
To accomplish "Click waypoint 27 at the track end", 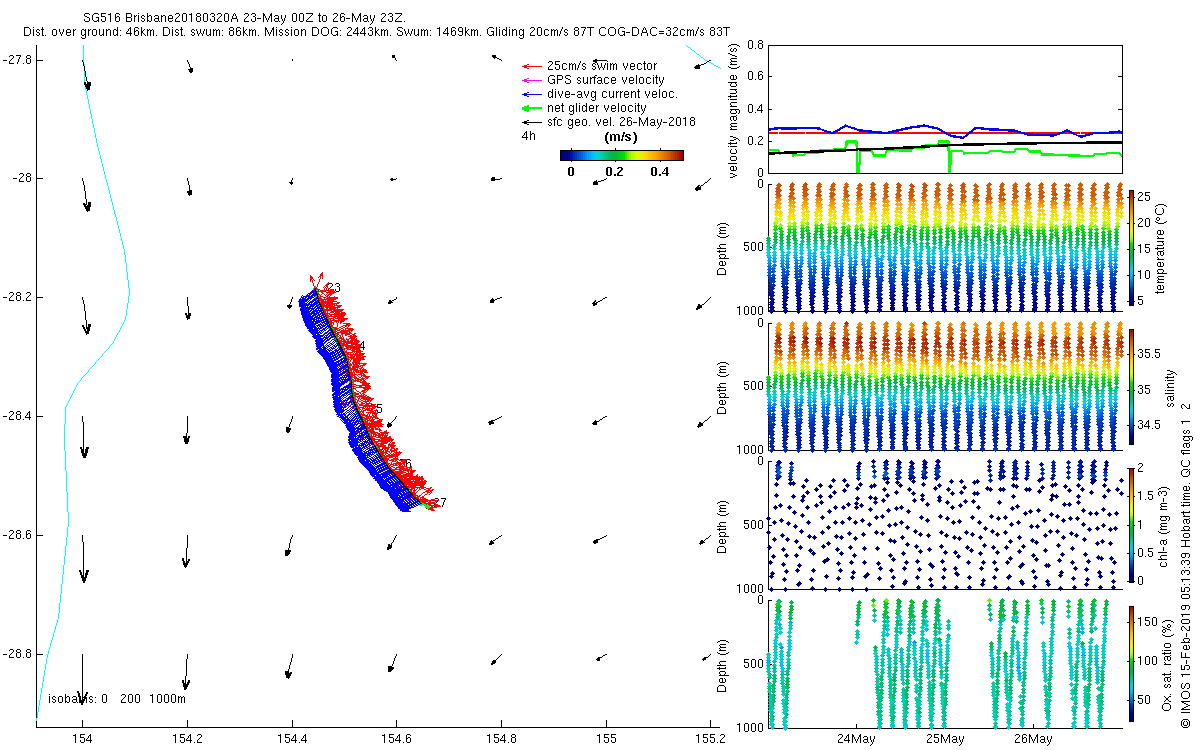I will (440, 502).
